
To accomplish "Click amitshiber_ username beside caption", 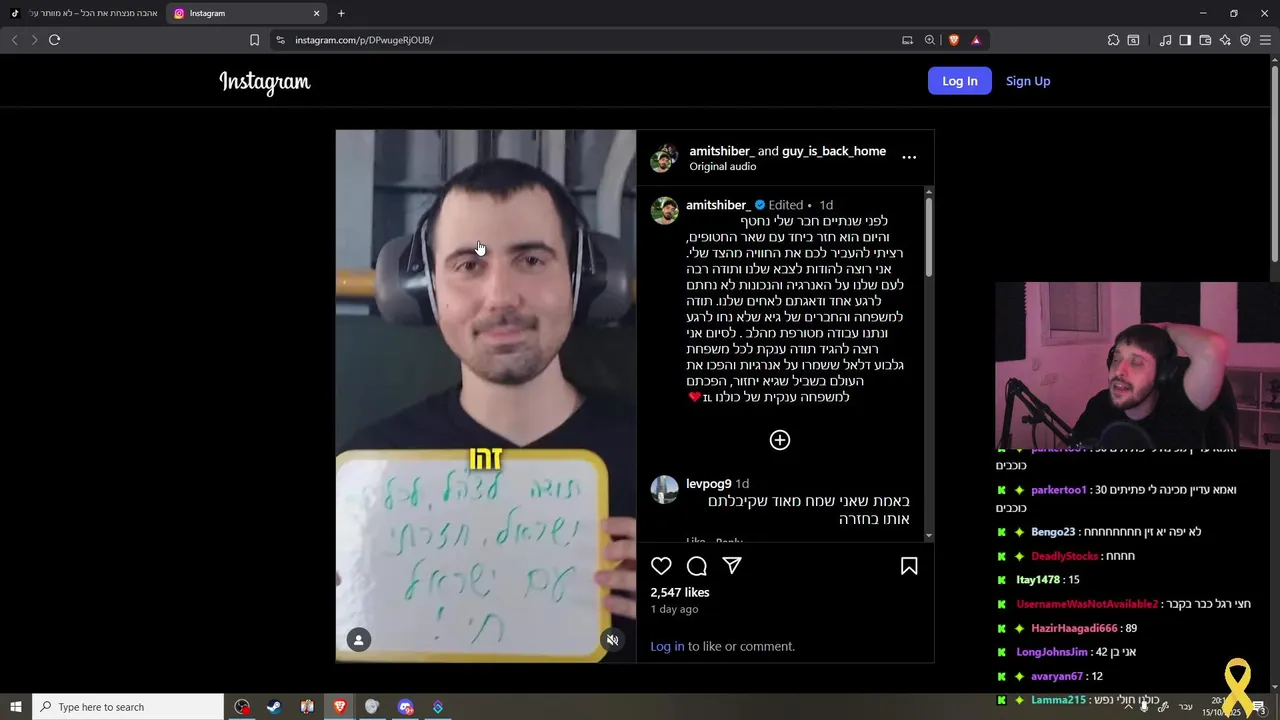I will pyautogui.click(x=718, y=205).
